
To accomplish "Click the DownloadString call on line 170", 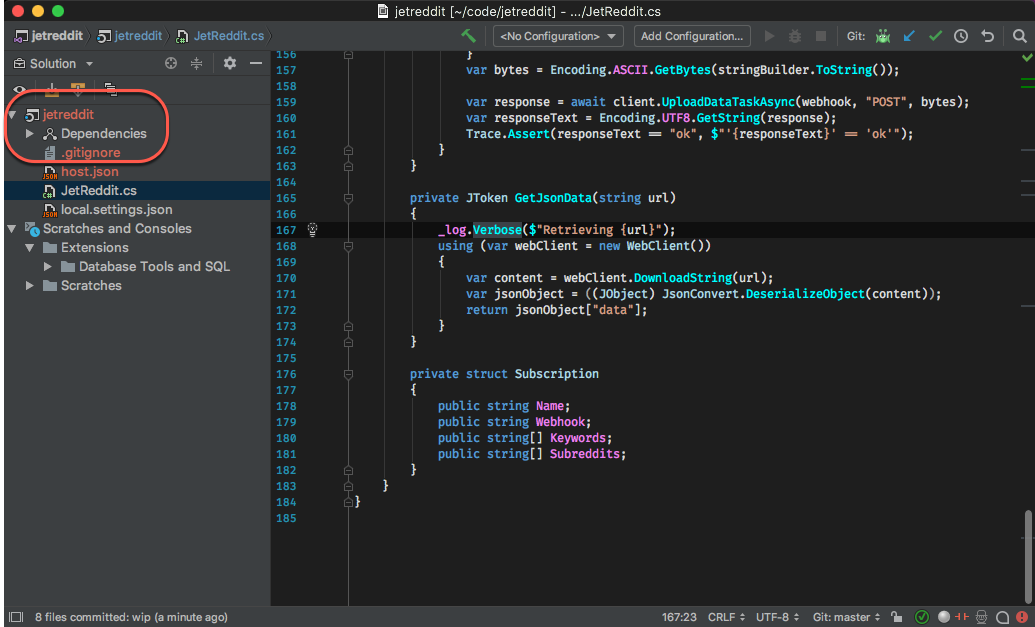I will click(x=683, y=278).
